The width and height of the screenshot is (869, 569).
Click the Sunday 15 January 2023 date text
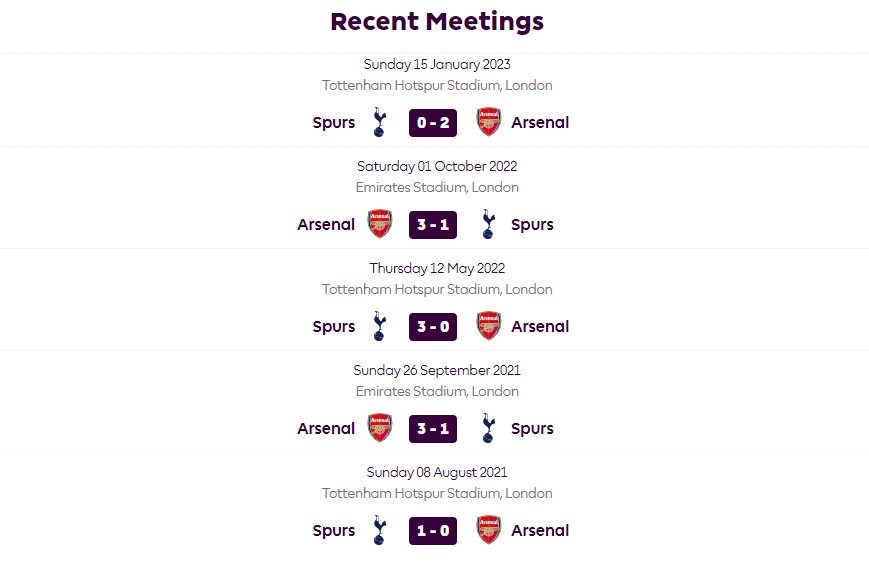coord(437,65)
